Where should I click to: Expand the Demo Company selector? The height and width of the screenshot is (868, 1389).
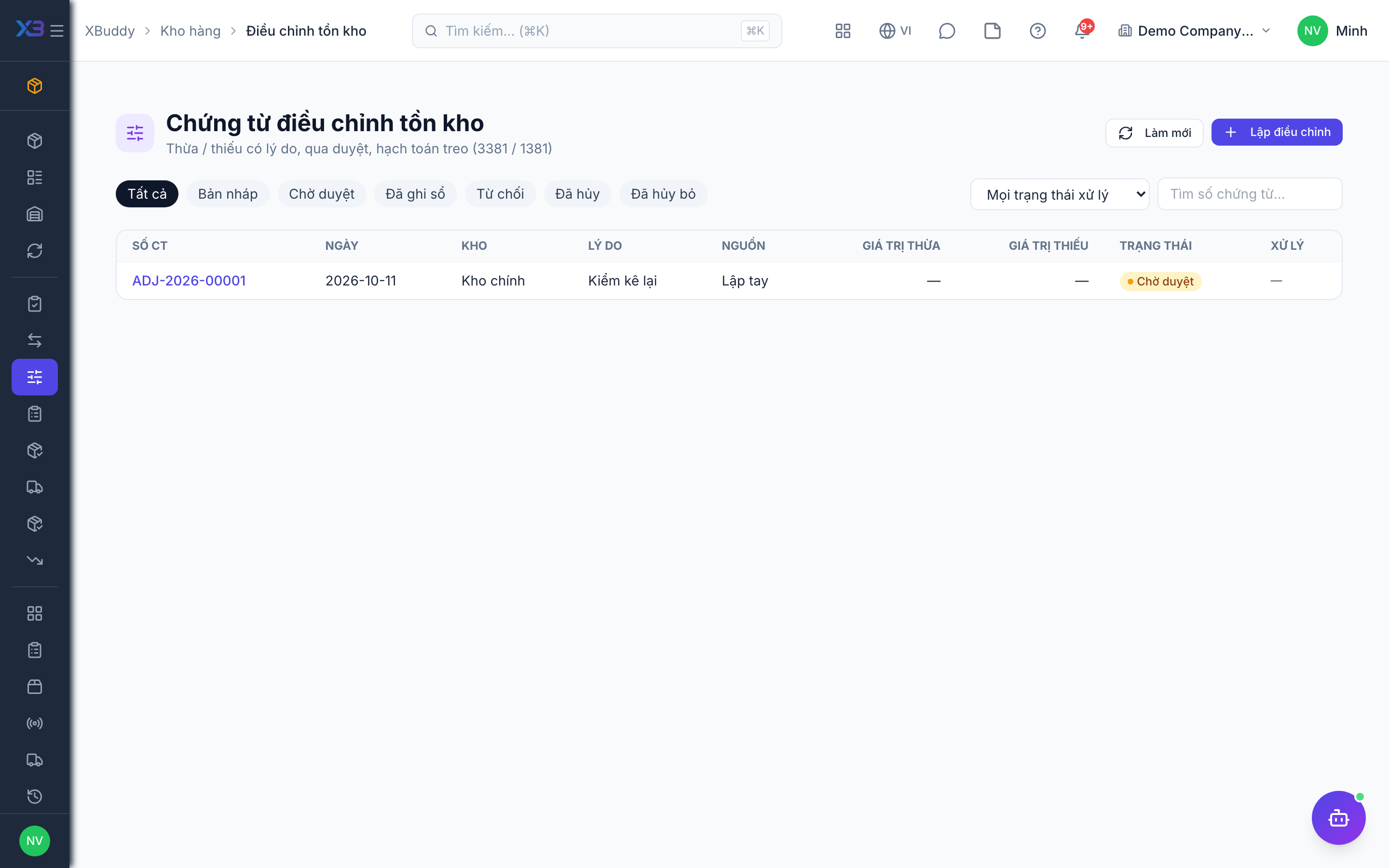[1195, 30]
